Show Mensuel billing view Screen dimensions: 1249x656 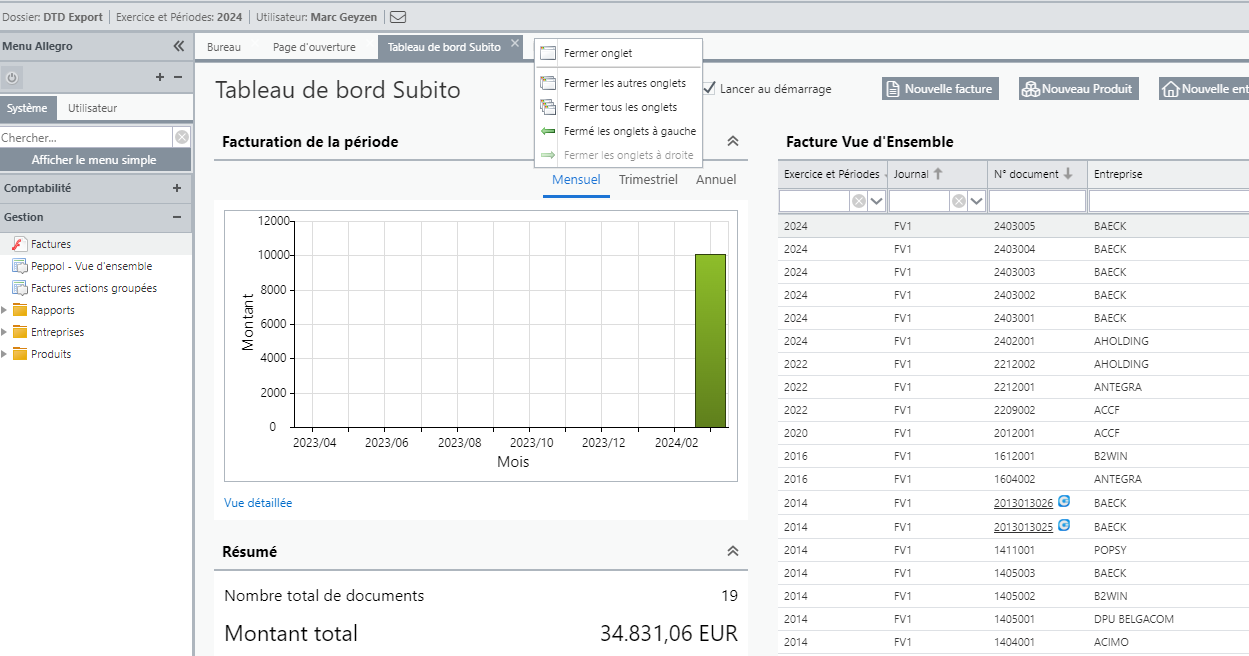point(576,180)
